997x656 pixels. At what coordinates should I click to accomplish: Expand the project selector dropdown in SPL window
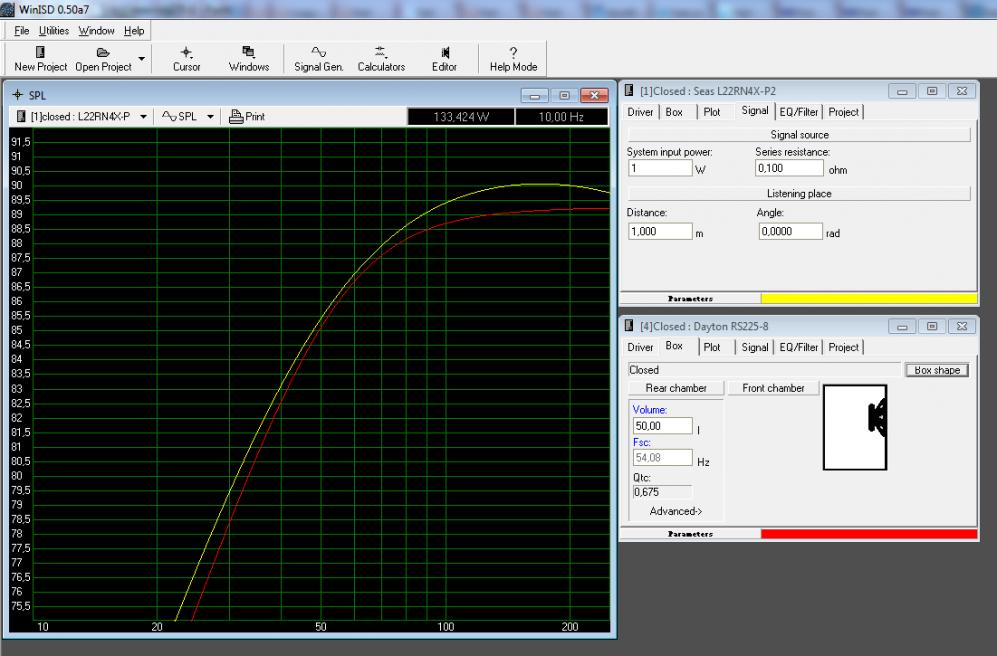pyautogui.click(x=143, y=117)
